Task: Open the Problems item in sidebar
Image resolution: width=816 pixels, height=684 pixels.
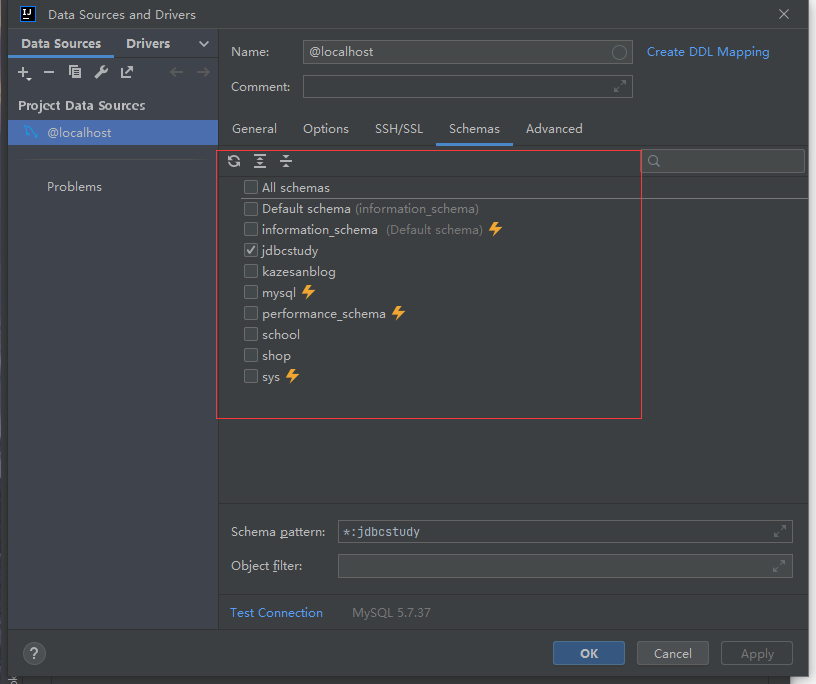Action: pos(74,186)
